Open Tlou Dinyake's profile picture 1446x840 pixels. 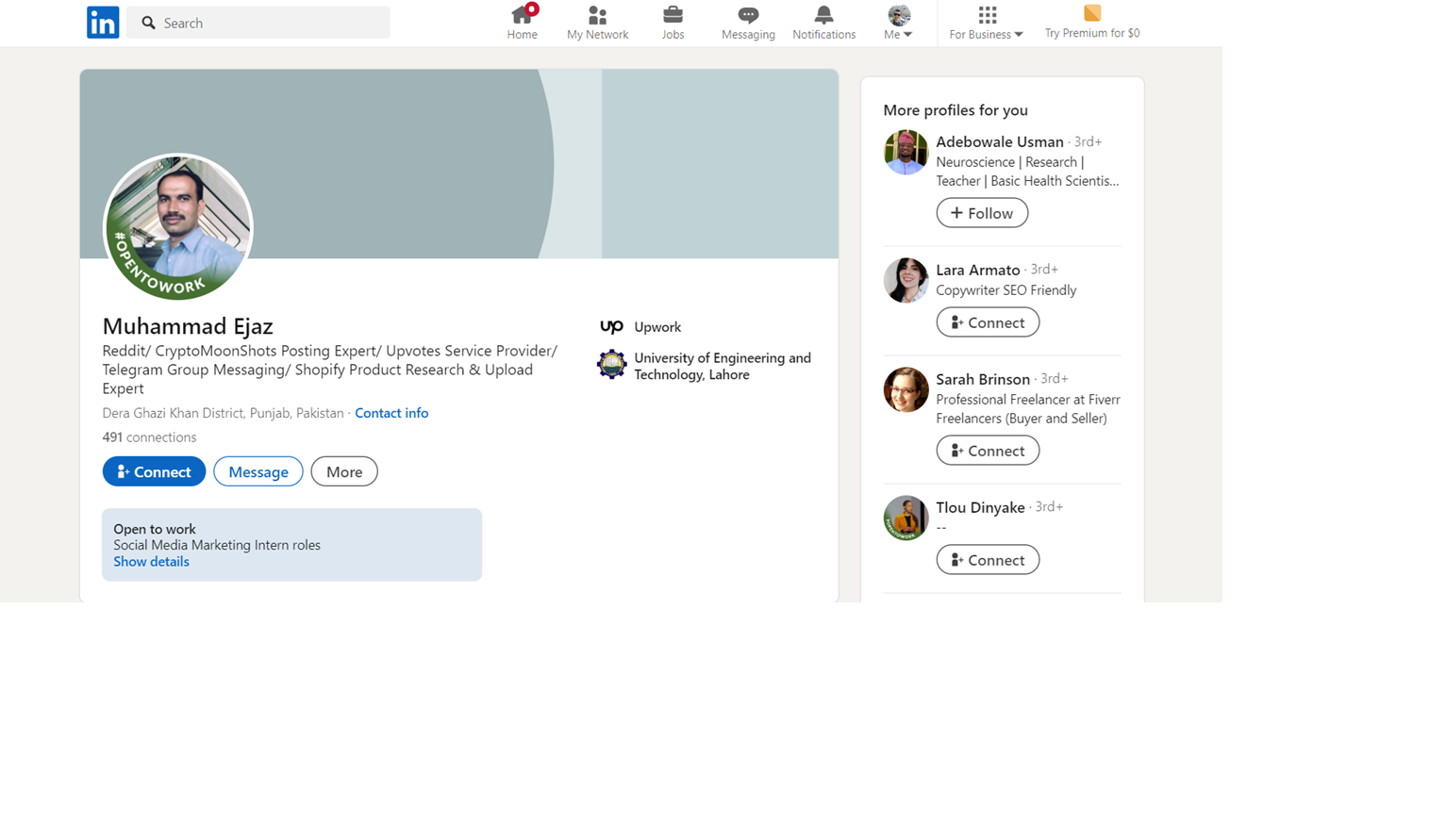pos(906,519)
